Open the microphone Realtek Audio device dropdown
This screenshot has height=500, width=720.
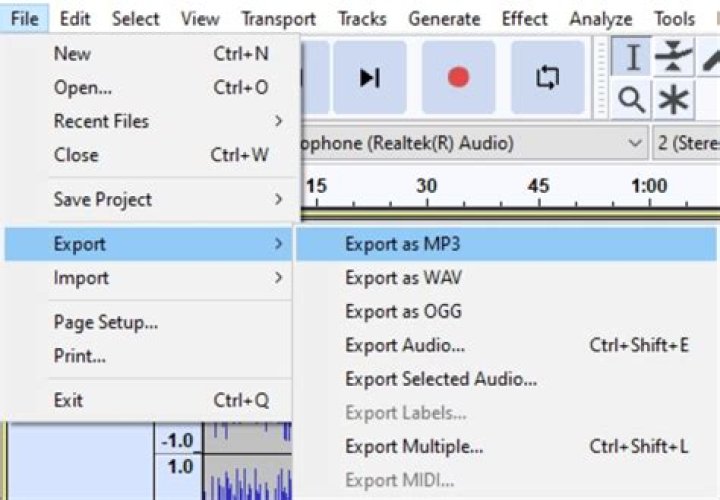coord(473,143)
